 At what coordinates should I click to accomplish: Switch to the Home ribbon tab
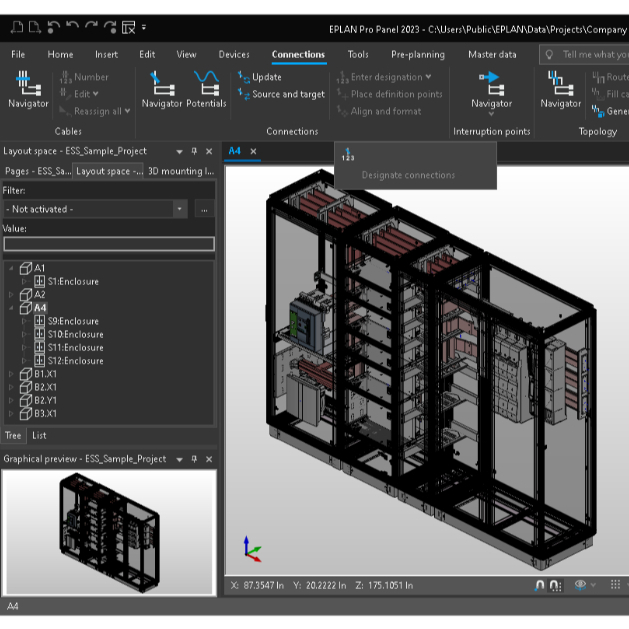(x=60, y=55)
